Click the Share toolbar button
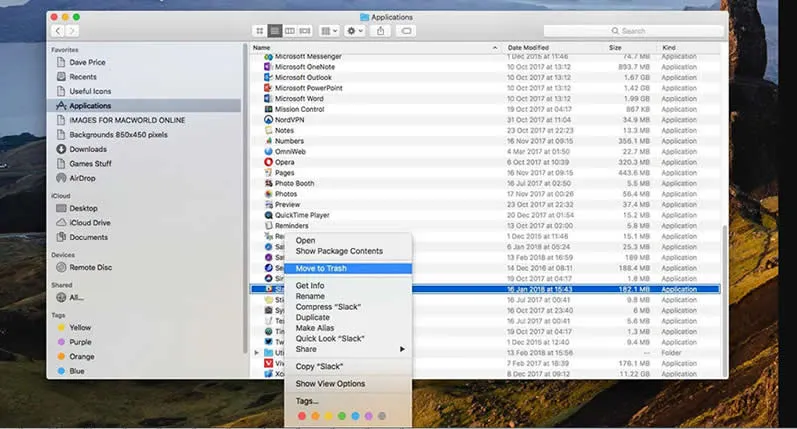This screenshot has height=429, width=797. click(380, 31)
